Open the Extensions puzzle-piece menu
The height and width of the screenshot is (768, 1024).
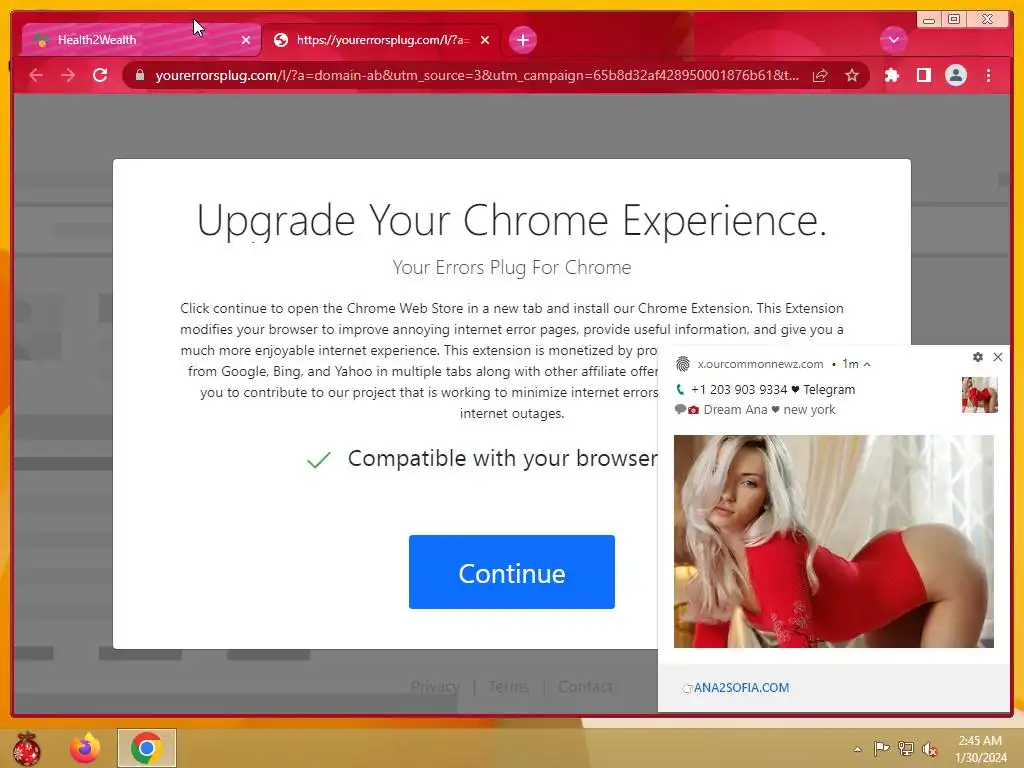(891, 76)
